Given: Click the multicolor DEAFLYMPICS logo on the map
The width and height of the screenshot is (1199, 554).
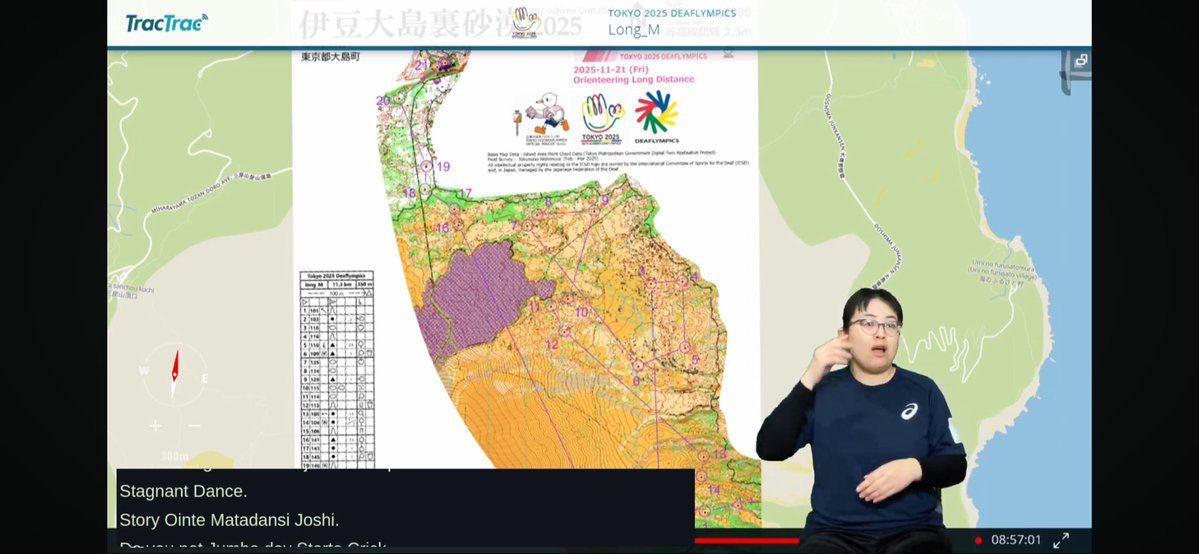Looking at the screenshot, I should coord(656,116).
